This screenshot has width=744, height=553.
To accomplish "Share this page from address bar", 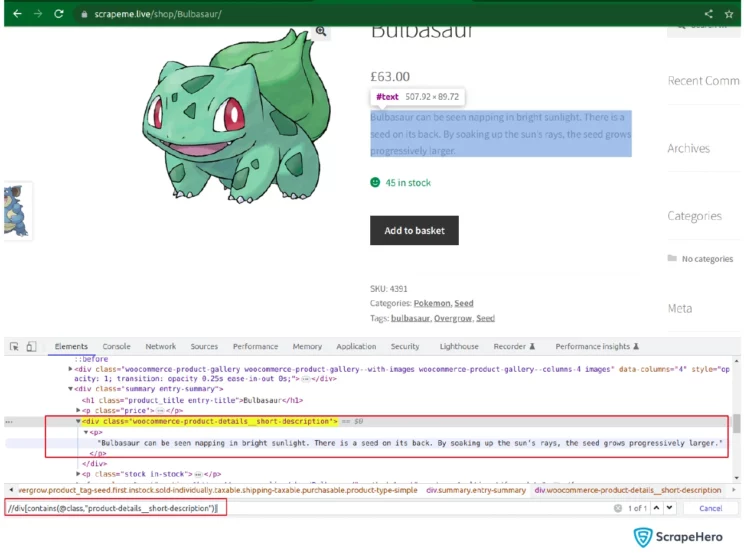I will (708, 14).
